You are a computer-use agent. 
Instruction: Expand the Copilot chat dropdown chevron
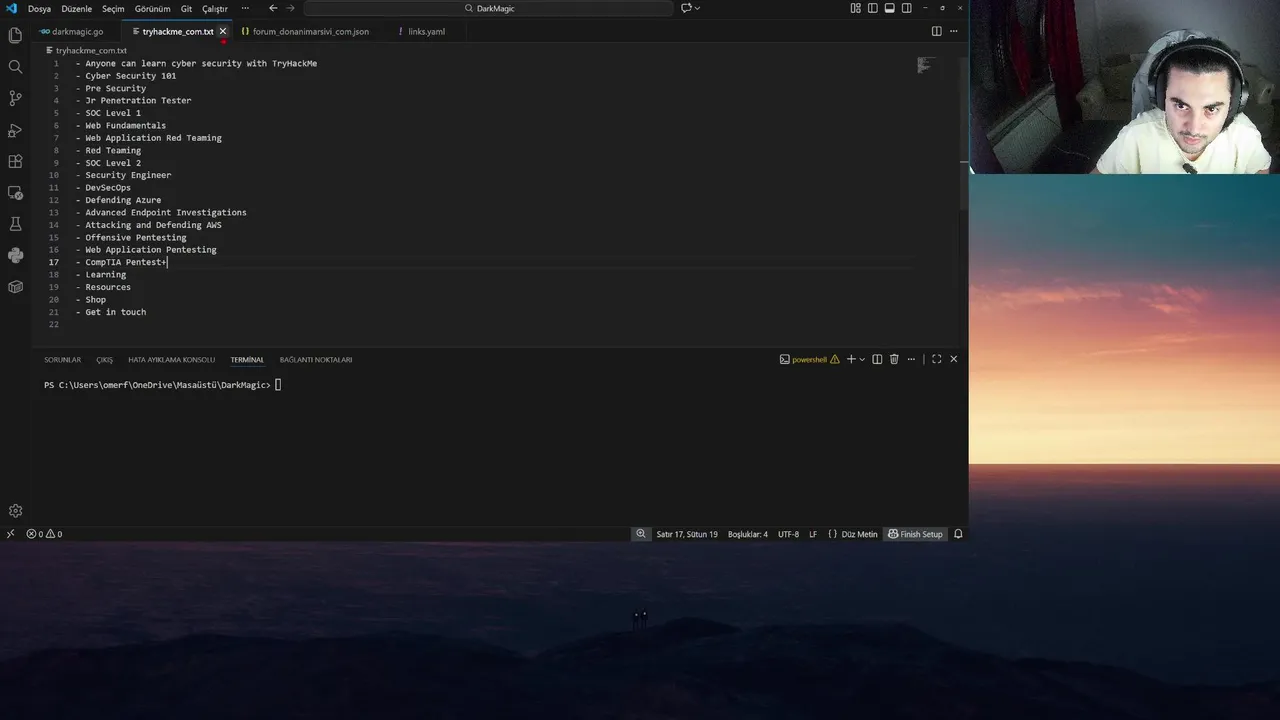(697, 8)
